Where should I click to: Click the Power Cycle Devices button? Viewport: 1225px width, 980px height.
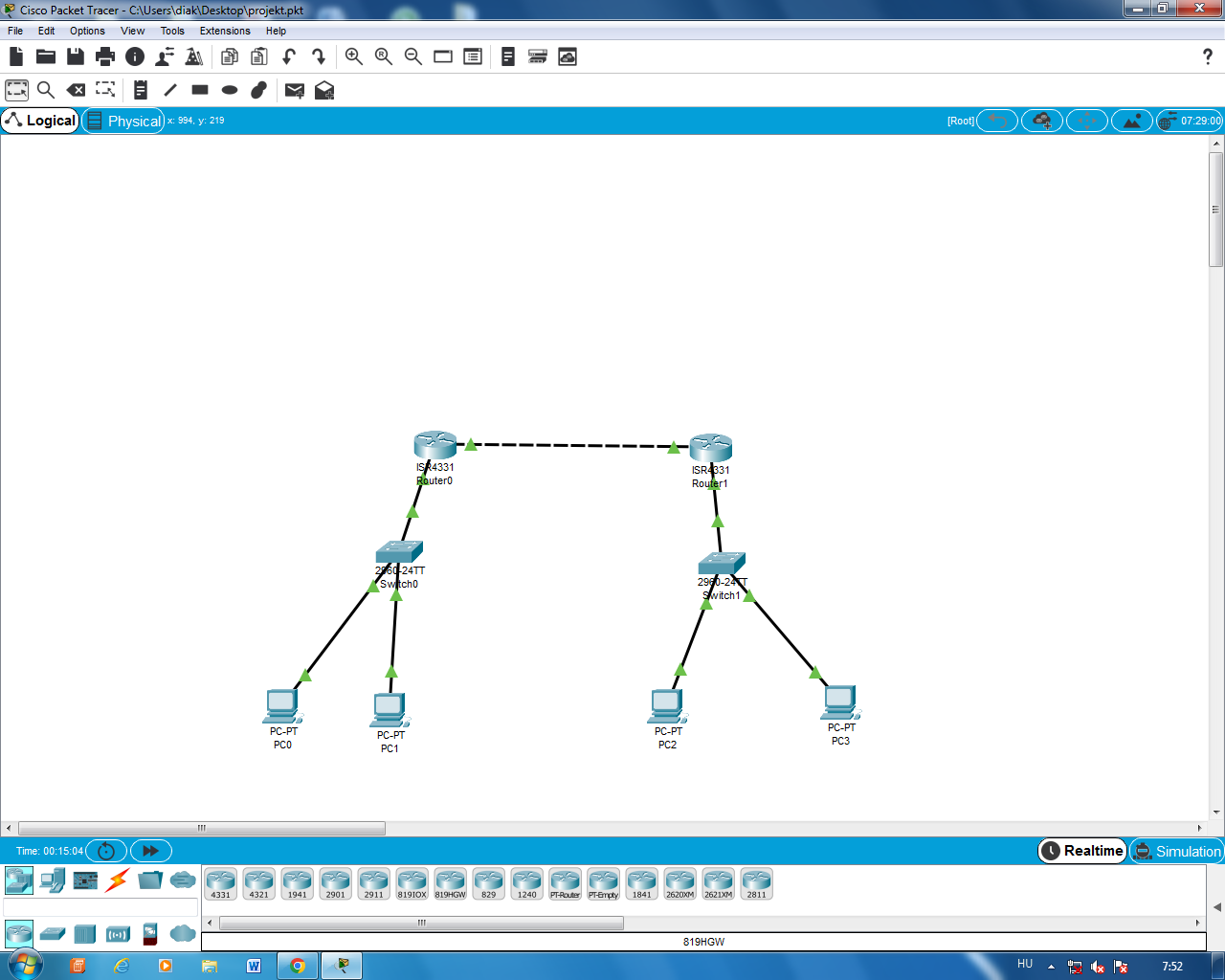[x=106, y=851]
